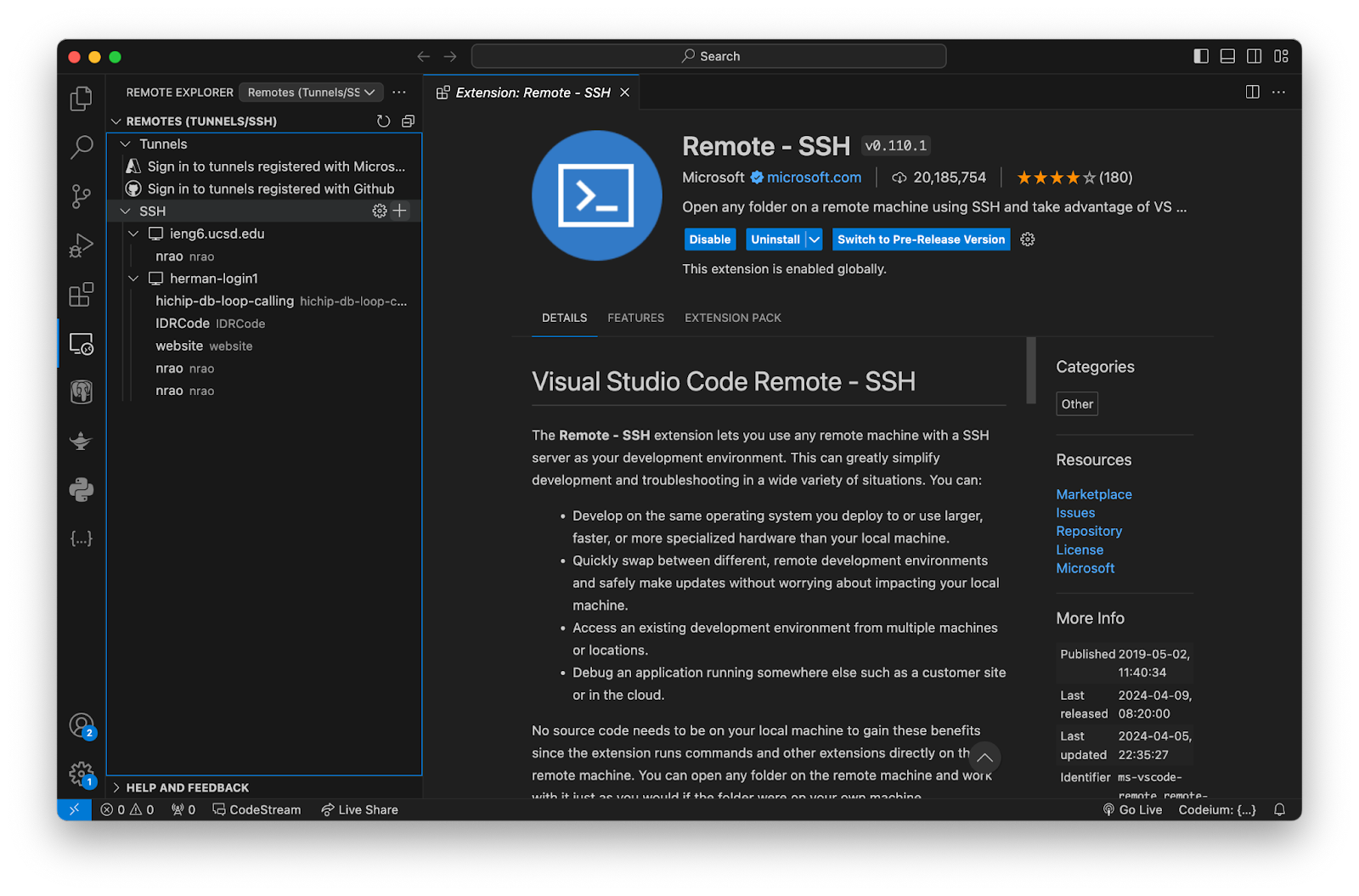
Task: Open the extension settings gear next to Pre-Release button
Action: point(1028,239)
